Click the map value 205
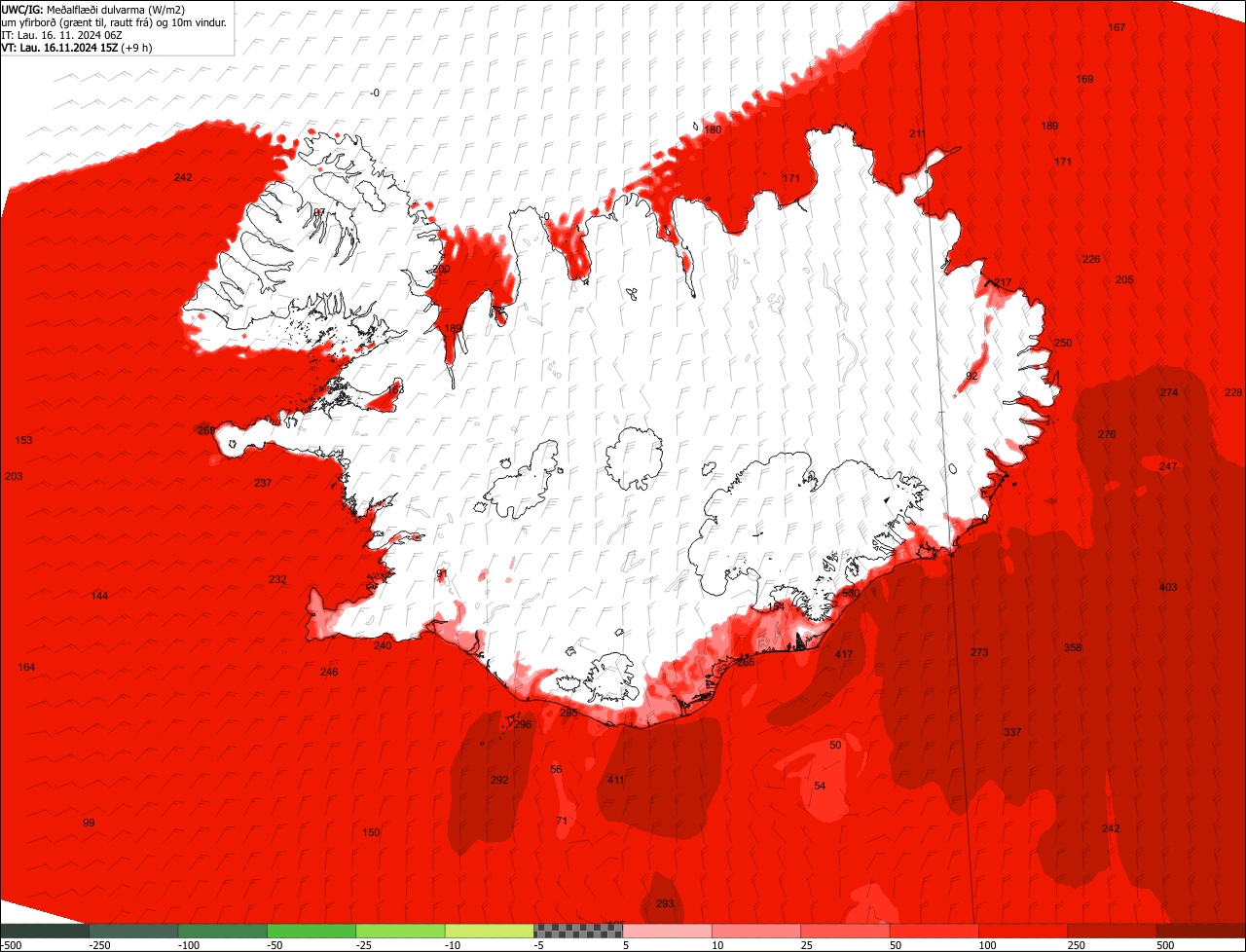 pyautogui.click(x=1124, y=279)
